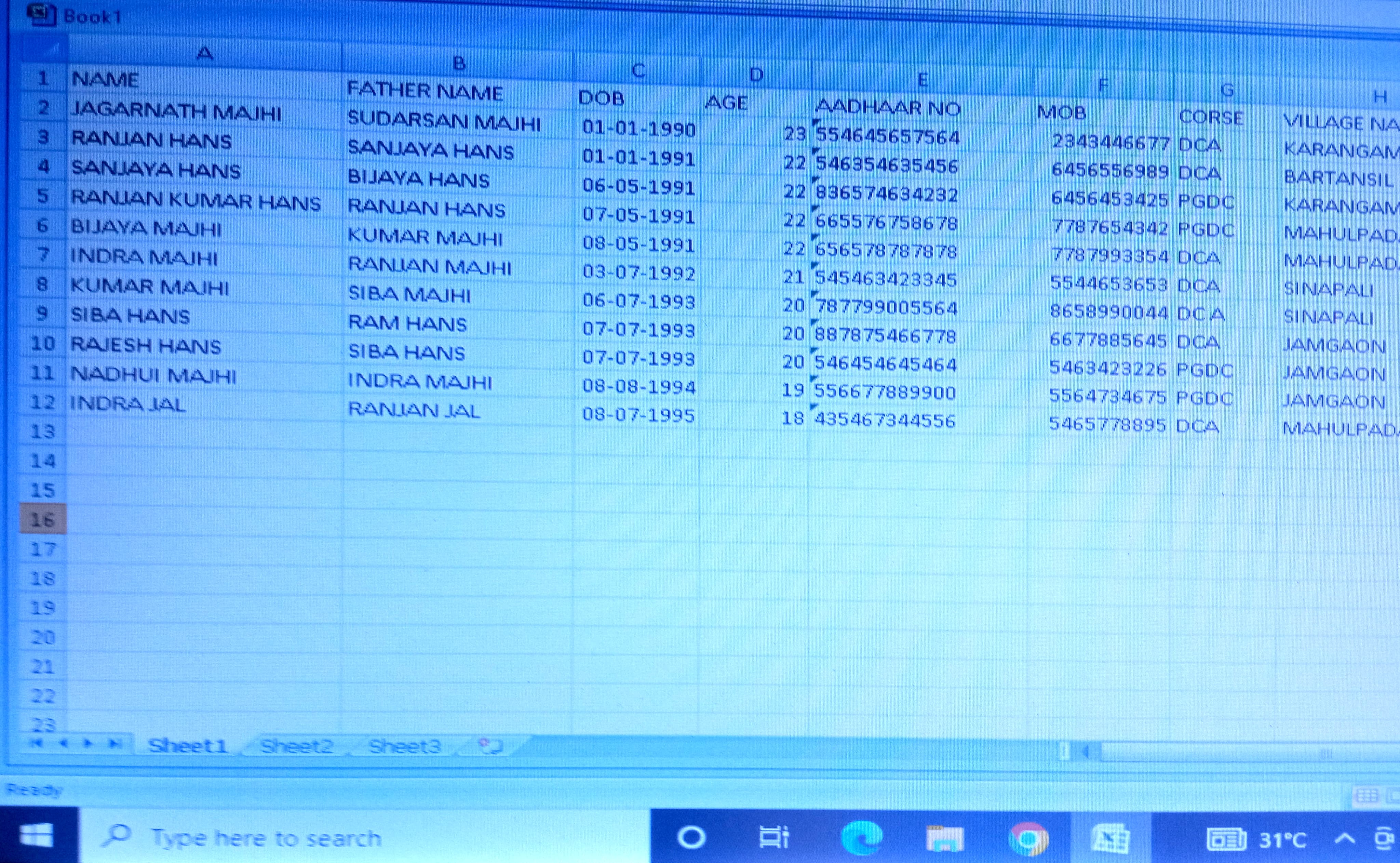Open Task View on taskbar

click(x=773, y=837)
